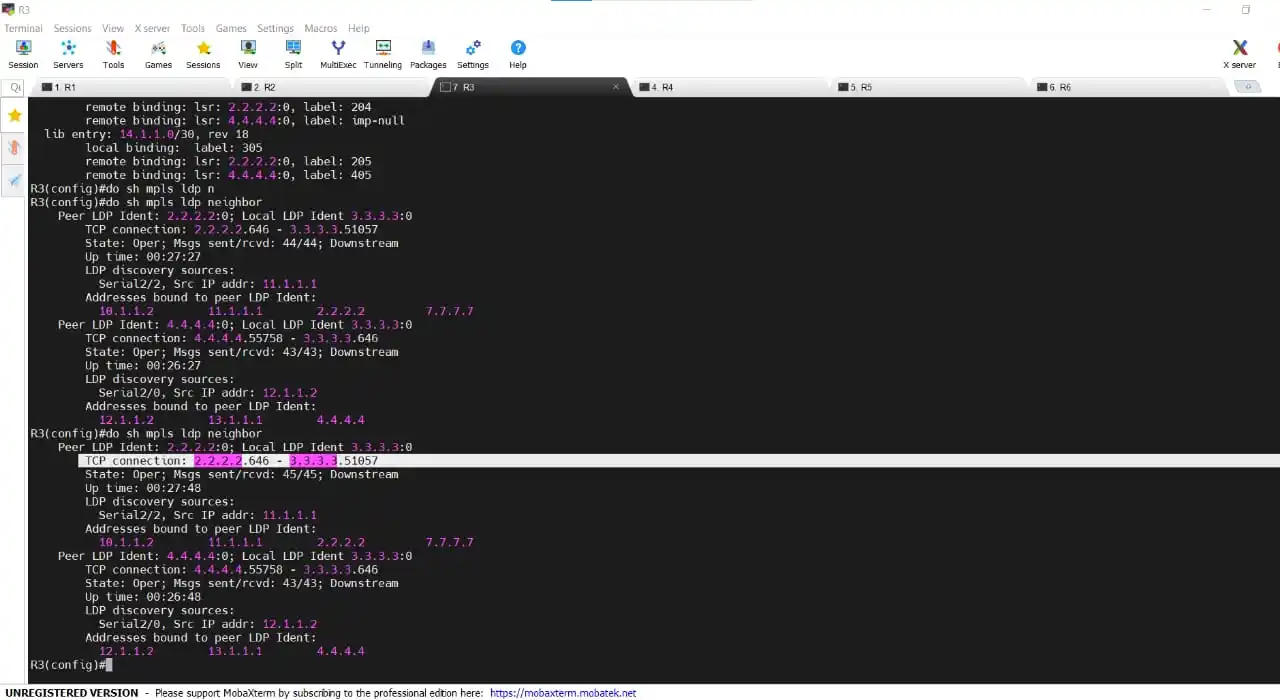The height and width of the screenshot is (700, 1280).
Task: Open the Terminal menu
Action: (x=23, y=28)
